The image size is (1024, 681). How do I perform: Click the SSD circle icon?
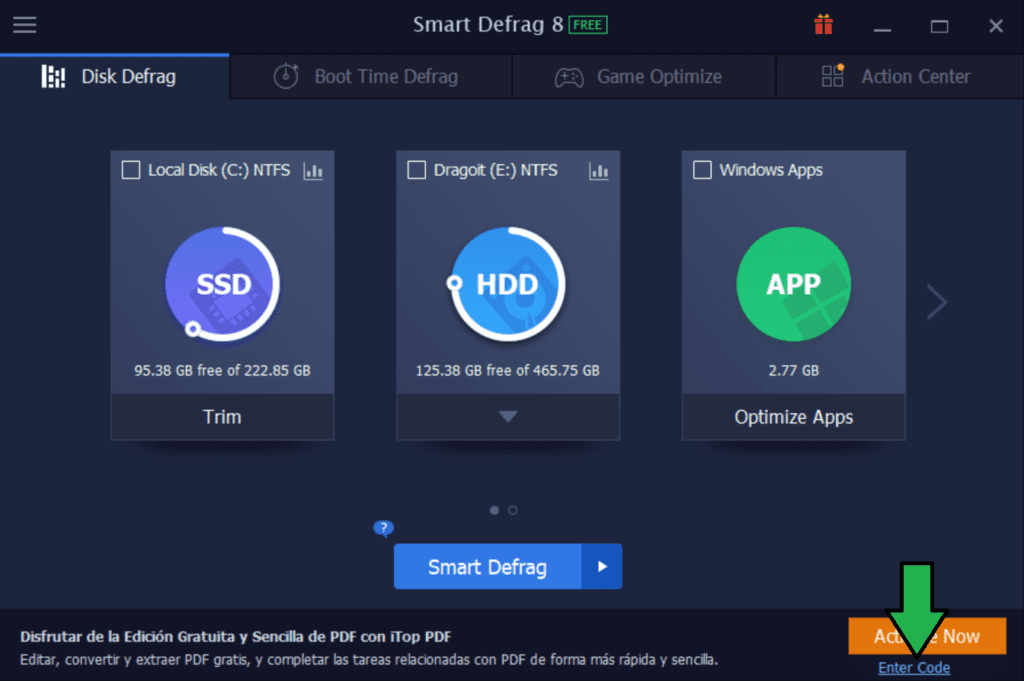coord(223,284)
